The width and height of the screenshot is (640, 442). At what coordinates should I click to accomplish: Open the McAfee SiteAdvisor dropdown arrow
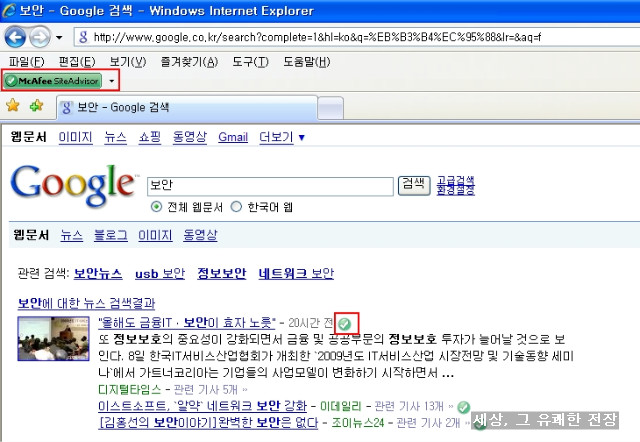[x=111, y=80]
